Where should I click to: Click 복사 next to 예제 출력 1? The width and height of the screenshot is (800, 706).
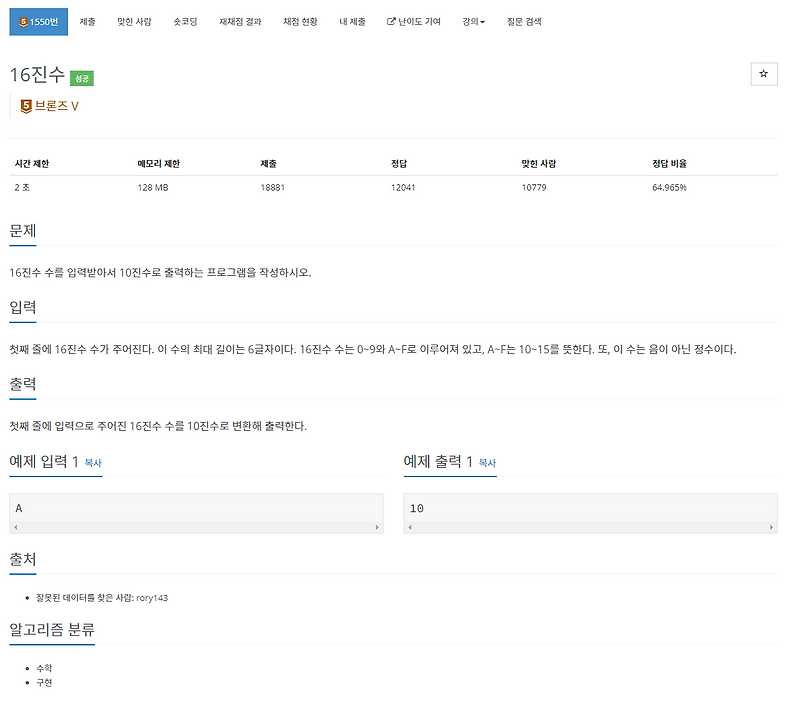click(486, 462)
